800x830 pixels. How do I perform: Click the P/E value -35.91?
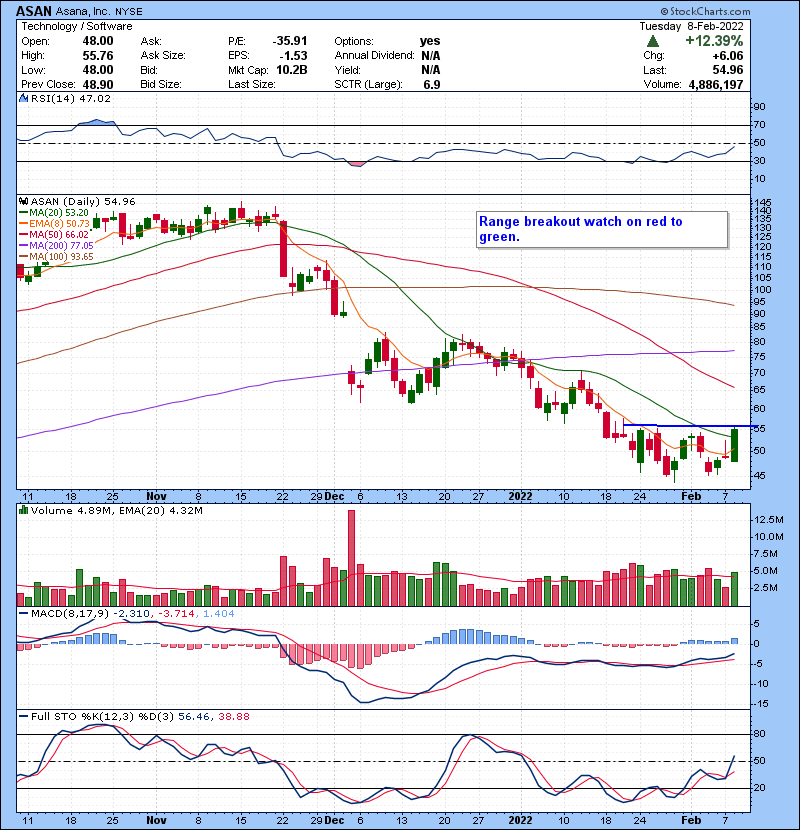point(290,41)
